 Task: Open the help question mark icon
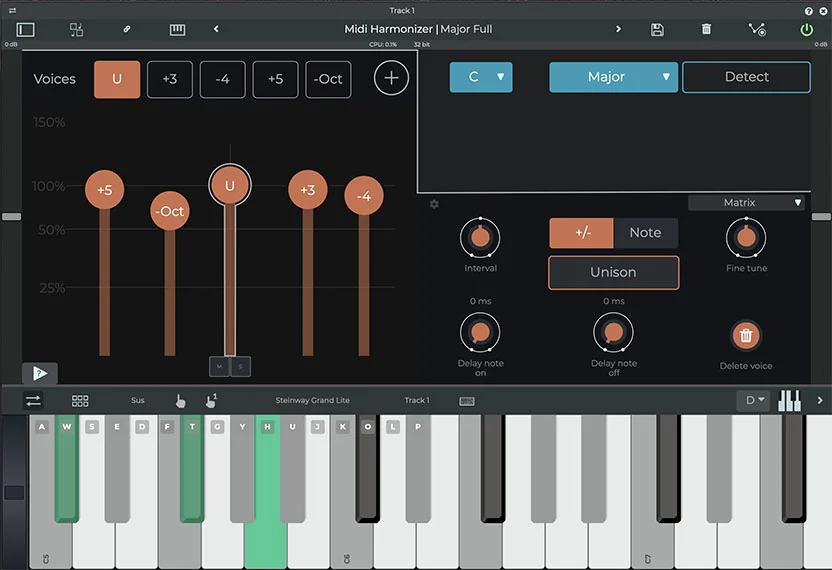(808, 11)
